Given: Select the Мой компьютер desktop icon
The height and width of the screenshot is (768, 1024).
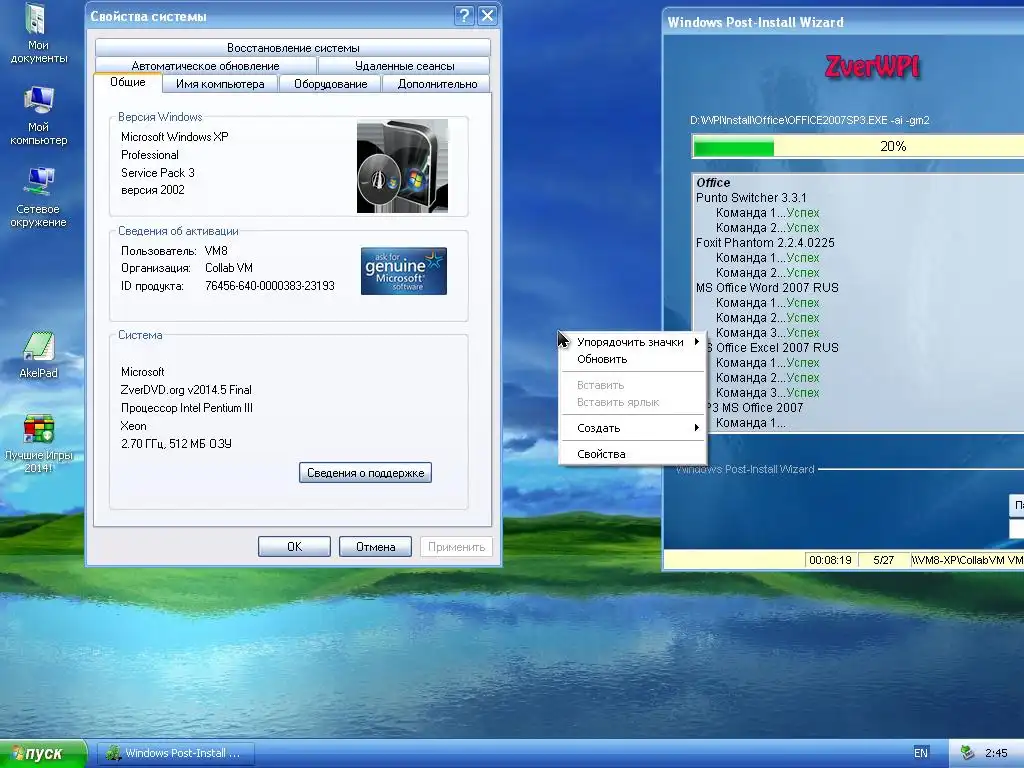Looking at the screenshot, I should click(x=38, y=116).
